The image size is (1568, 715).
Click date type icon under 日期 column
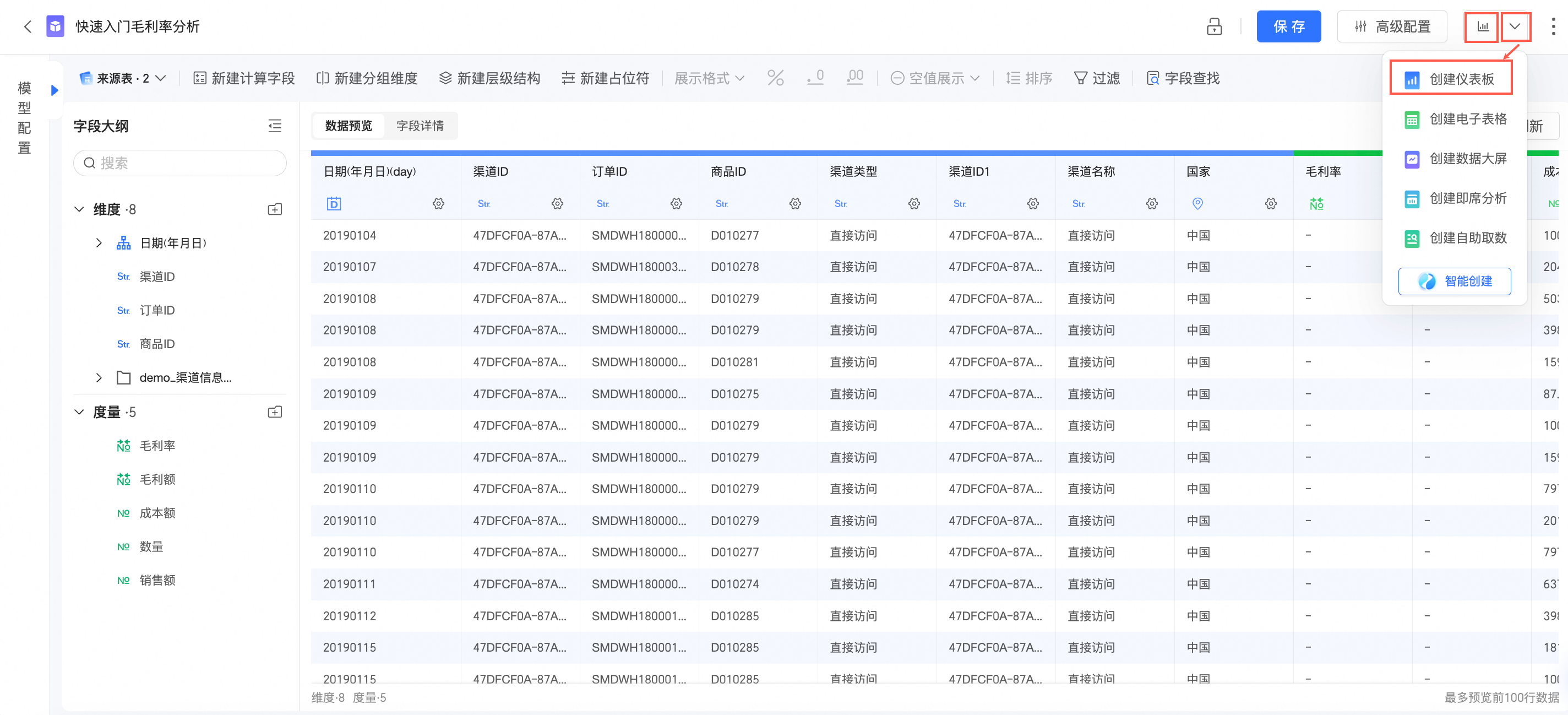[x=334, y=203]
